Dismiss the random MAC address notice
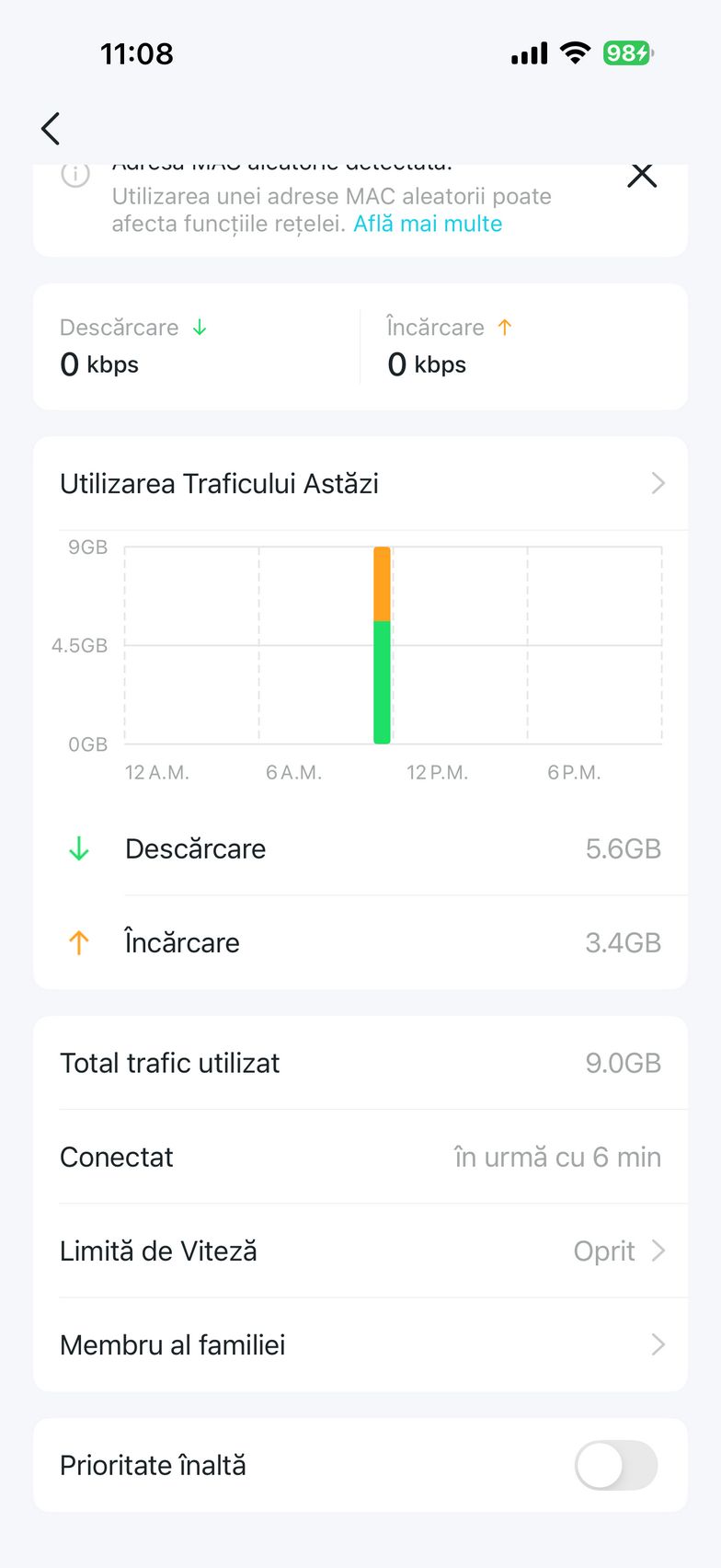This screenshot has width=721, height=1568. point(642,175)
